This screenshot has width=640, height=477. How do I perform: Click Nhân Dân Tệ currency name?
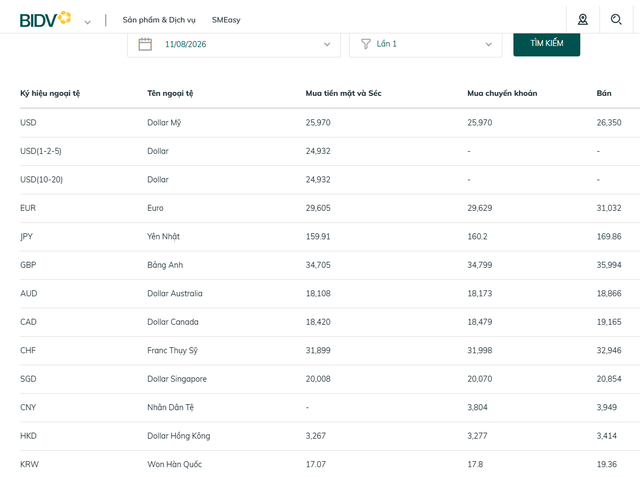[x=170, y=407]
